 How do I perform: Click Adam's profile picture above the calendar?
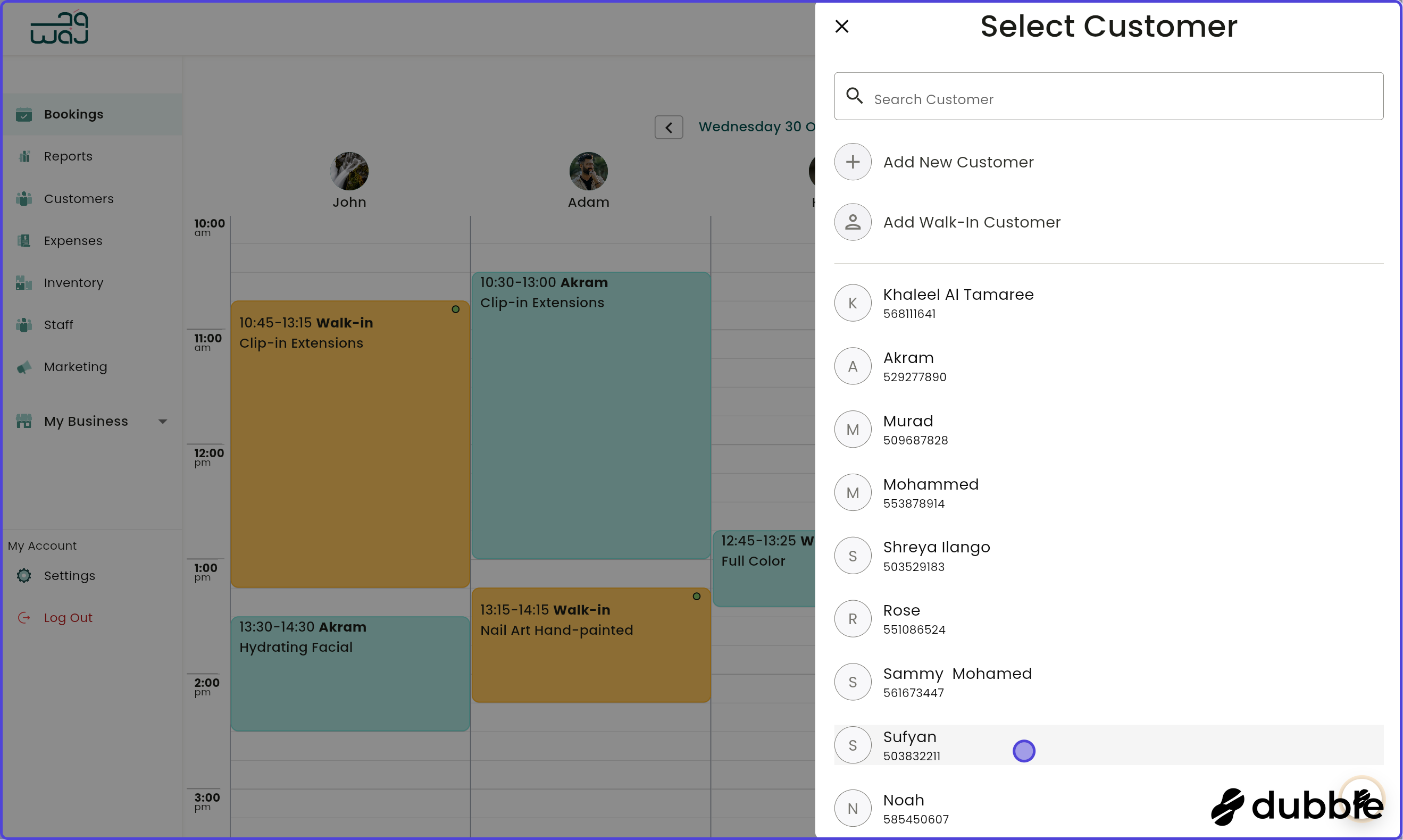click(588, 170)
